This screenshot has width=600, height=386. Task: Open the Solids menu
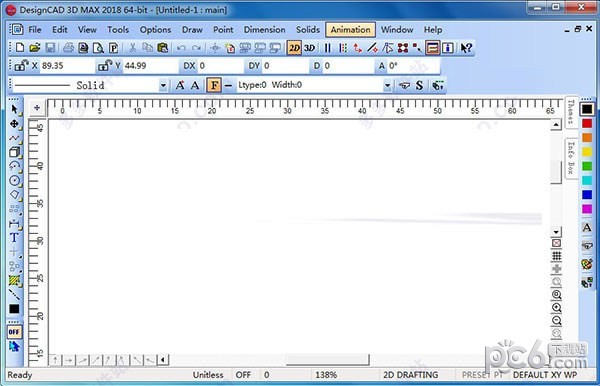tap(308, 30)
